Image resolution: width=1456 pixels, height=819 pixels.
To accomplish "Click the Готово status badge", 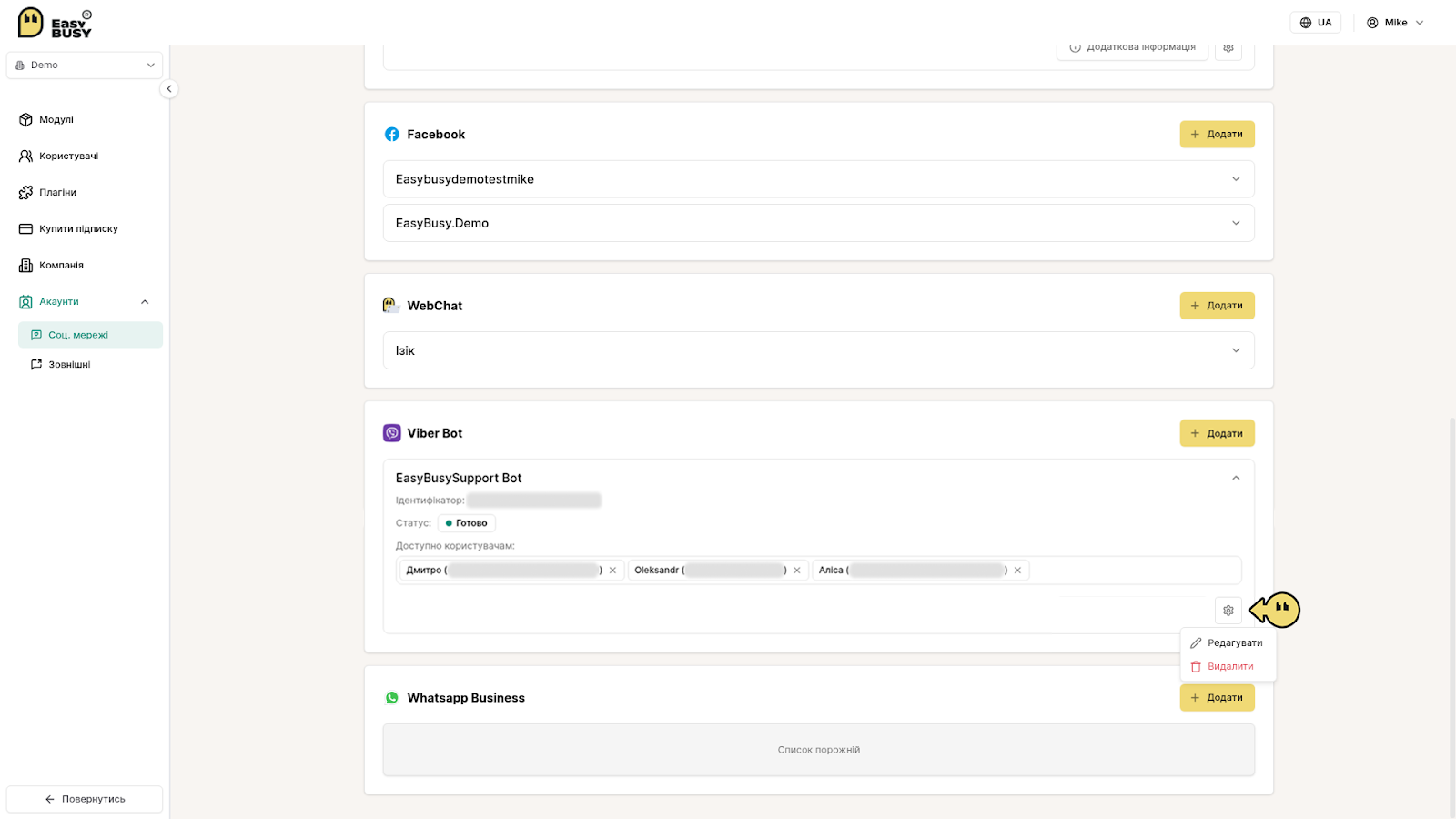I will click(467, 523).
